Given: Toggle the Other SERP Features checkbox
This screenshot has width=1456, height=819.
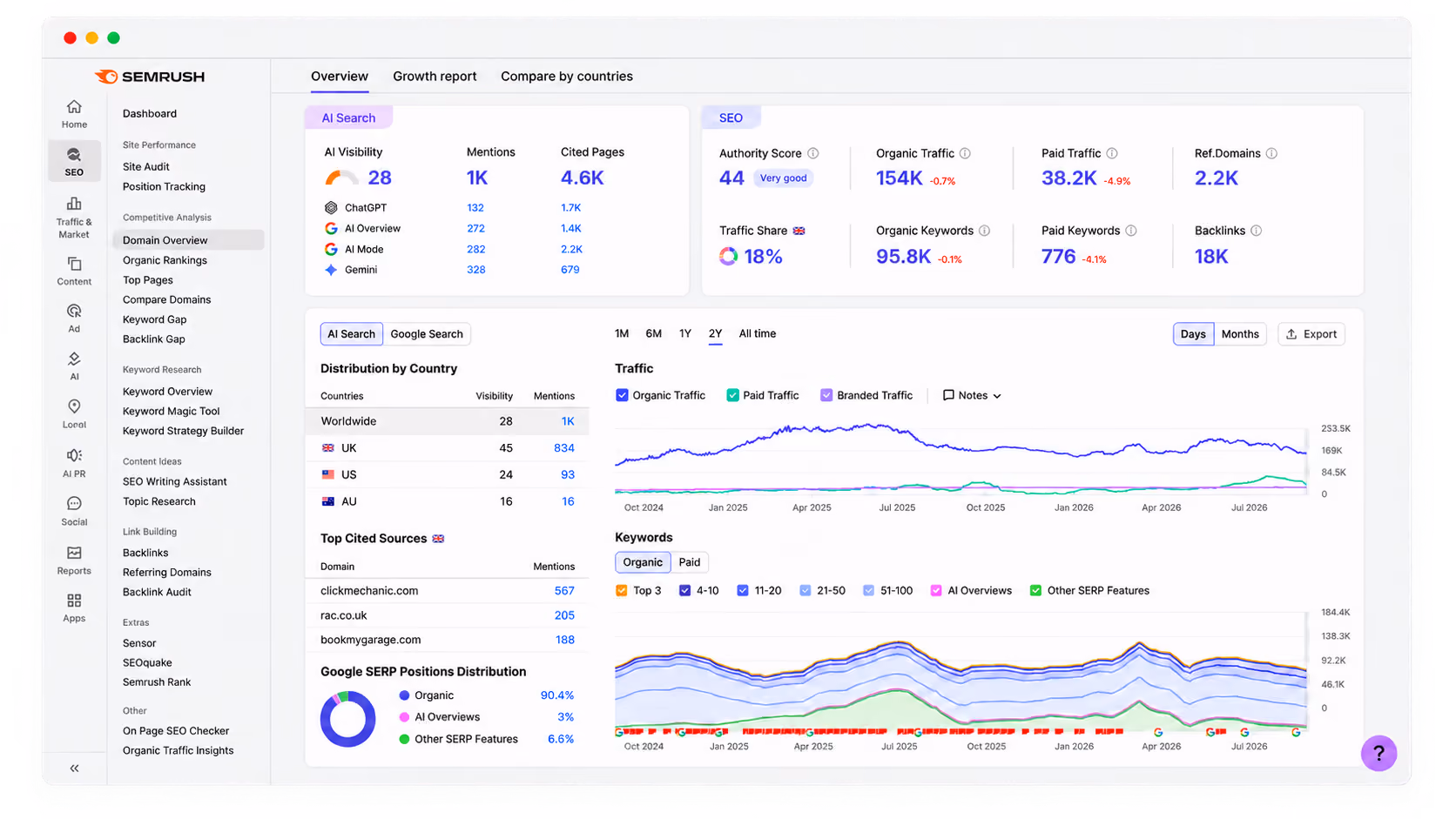Looking at the screenshot, I should [1035, 590].
